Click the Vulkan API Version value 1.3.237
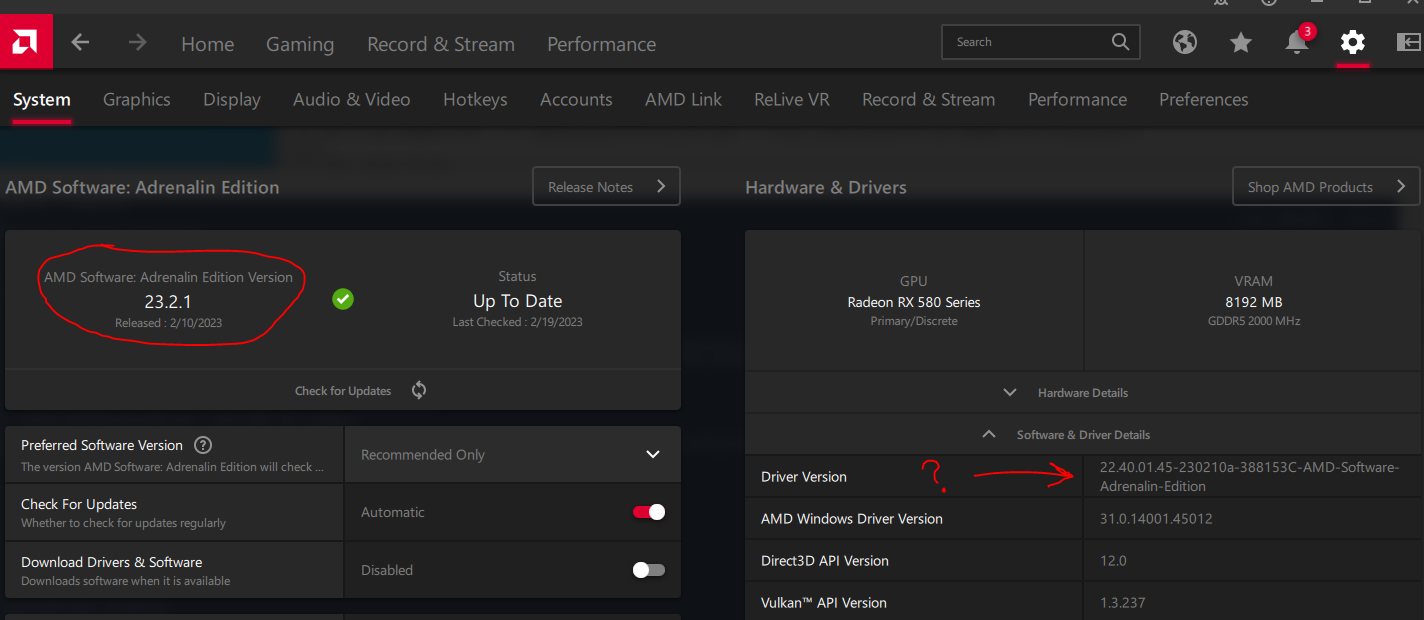Screen dimensions: 1424x620 tap(1122, 603)
